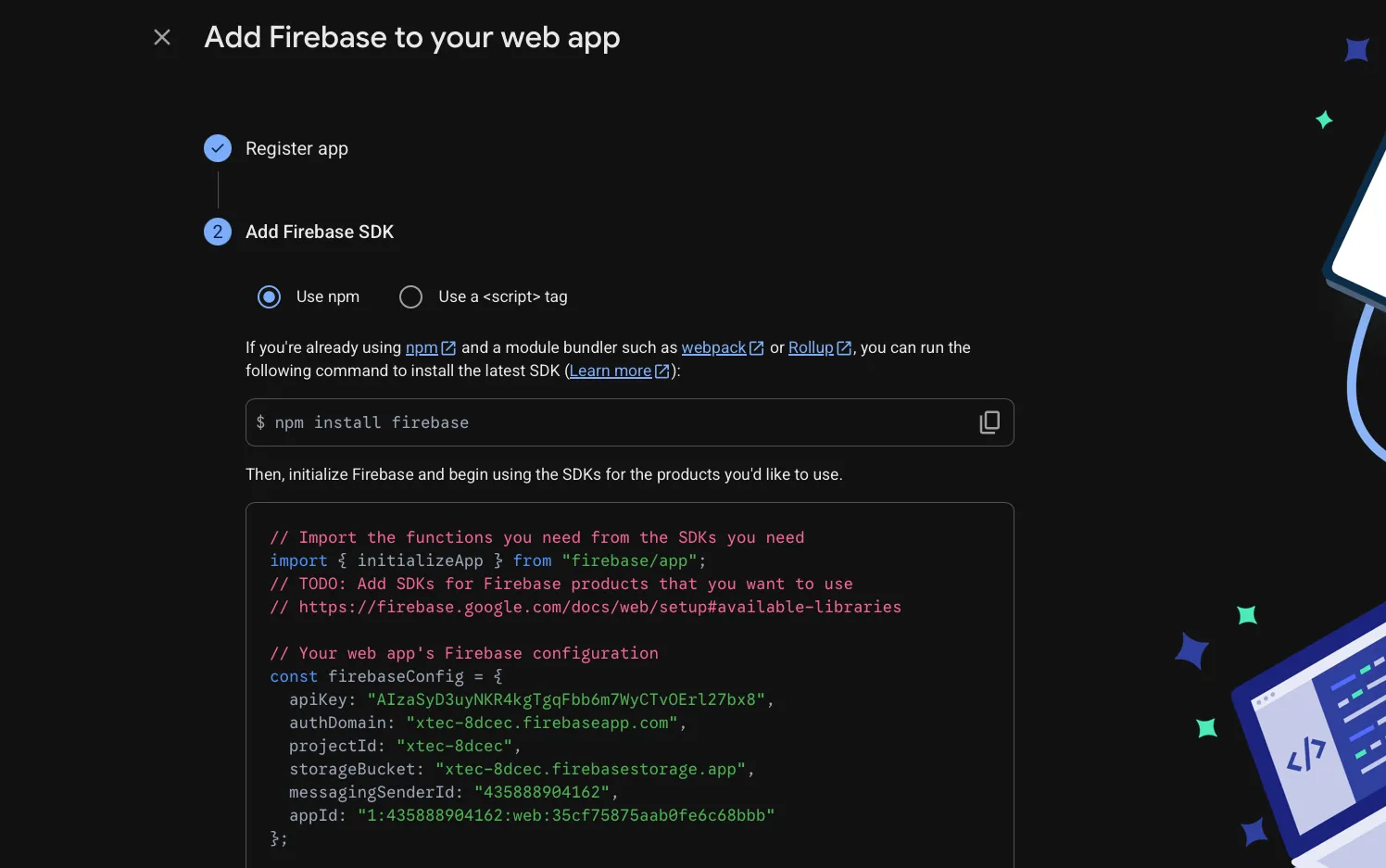1386x868 pixels.
Task: Click external link icon beside Rollup
Action: (844, 348)
